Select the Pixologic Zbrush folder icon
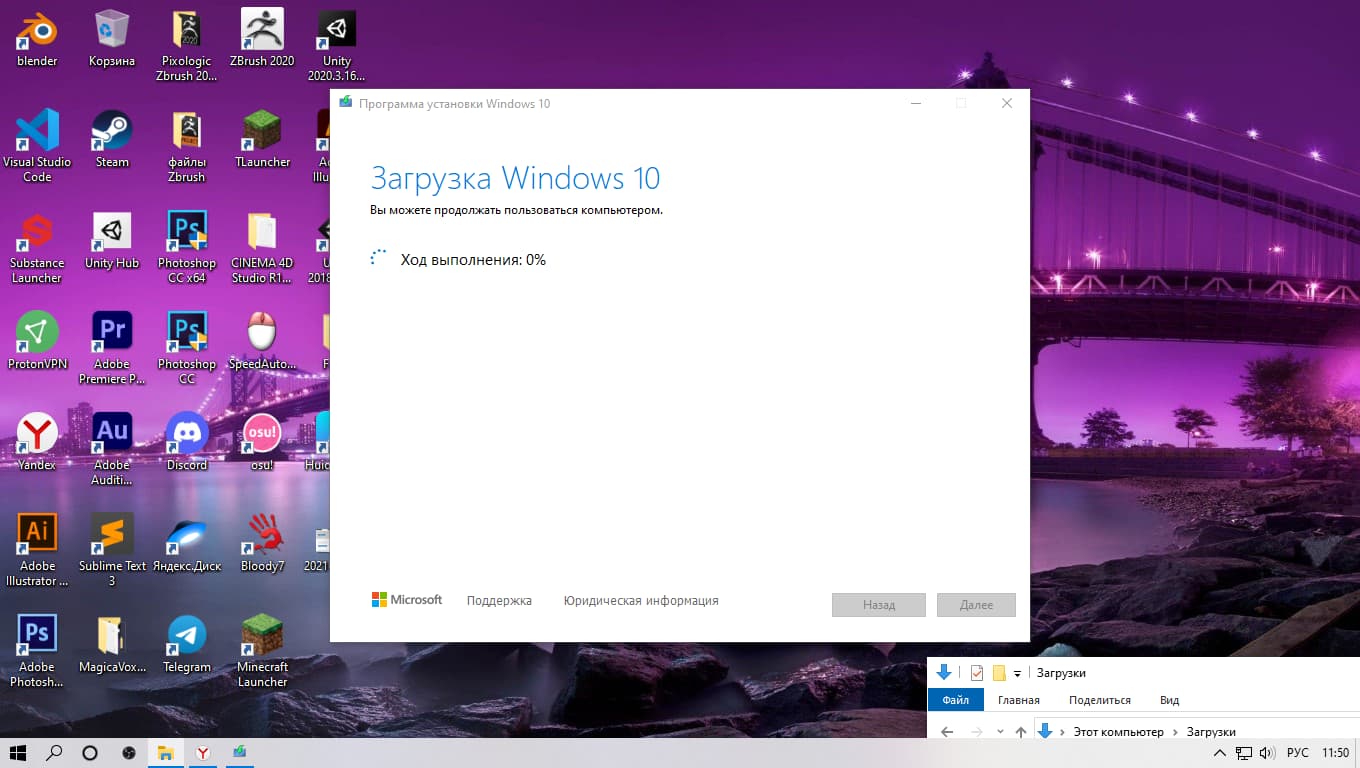1360x768 pixels. (187, 45)
